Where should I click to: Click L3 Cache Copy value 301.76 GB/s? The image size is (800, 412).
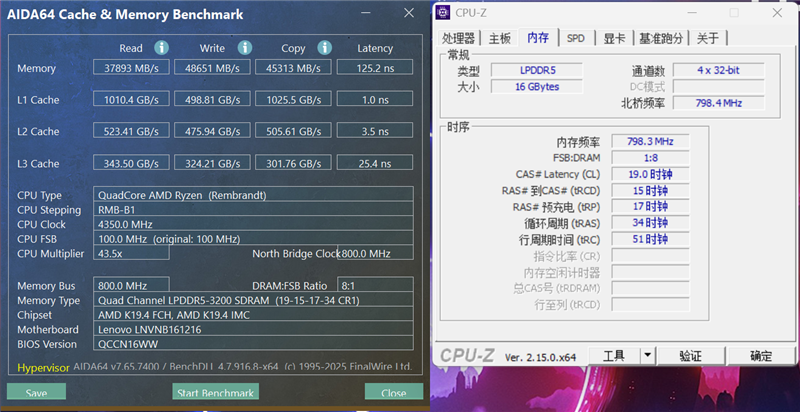pos(293,163)
